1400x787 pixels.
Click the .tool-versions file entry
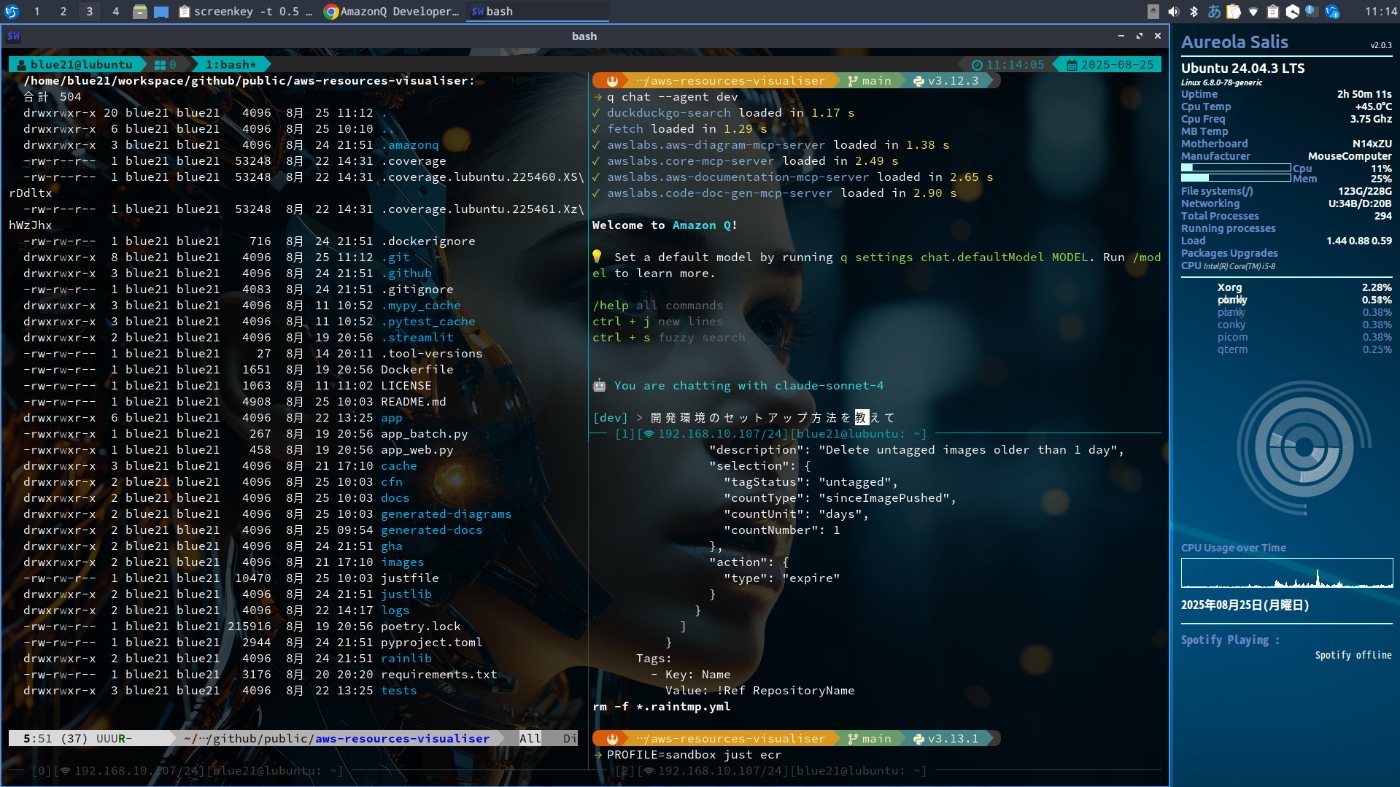coord(432,353)
